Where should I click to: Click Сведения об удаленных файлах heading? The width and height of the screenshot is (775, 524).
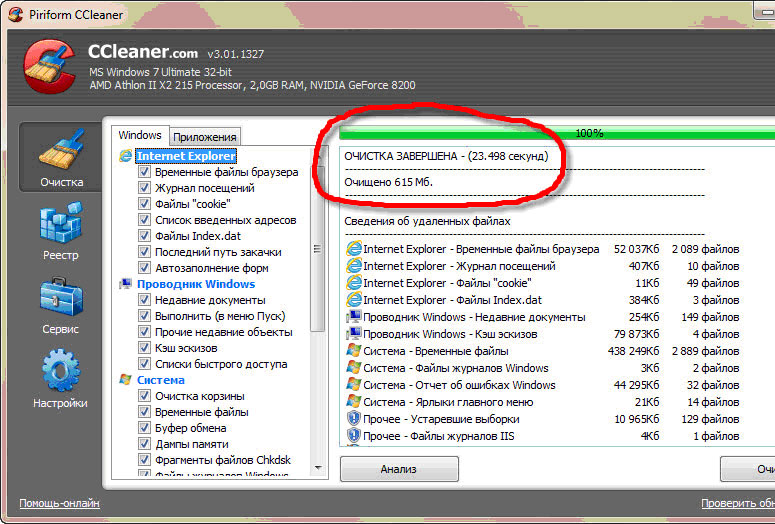(428, 221)
